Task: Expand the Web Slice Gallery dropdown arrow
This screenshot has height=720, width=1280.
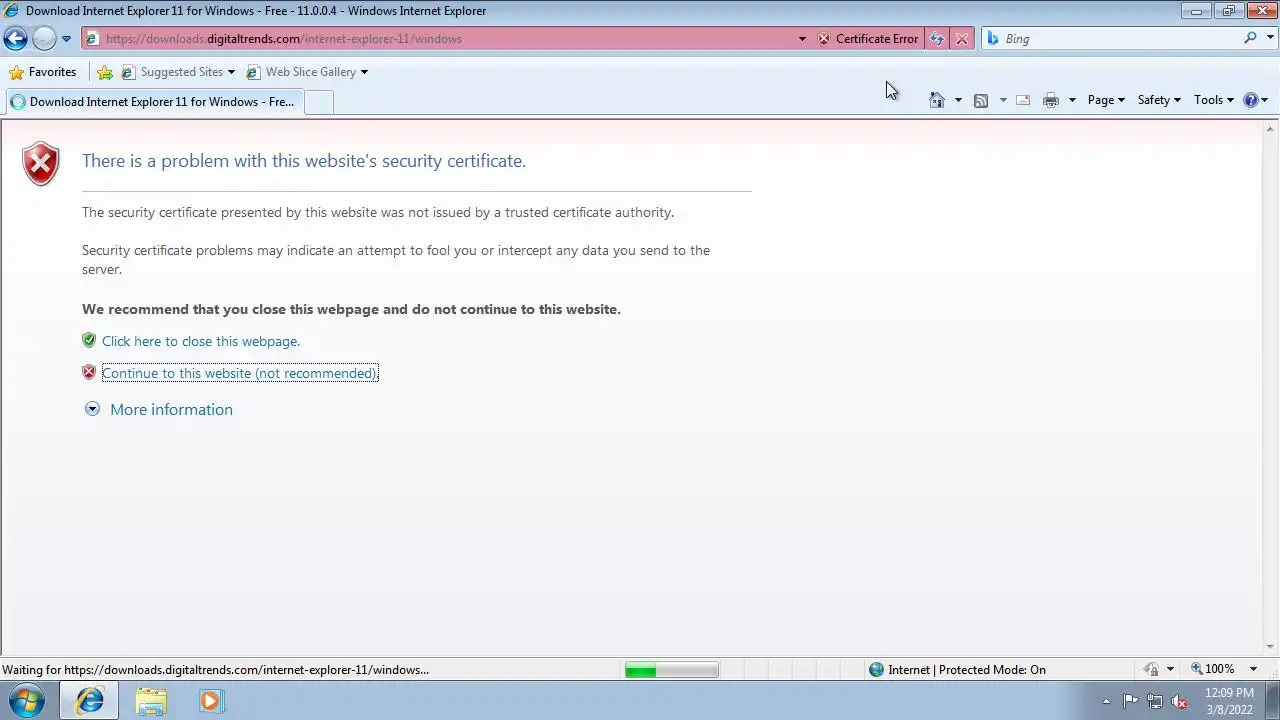Action: (x=364, y=72)
